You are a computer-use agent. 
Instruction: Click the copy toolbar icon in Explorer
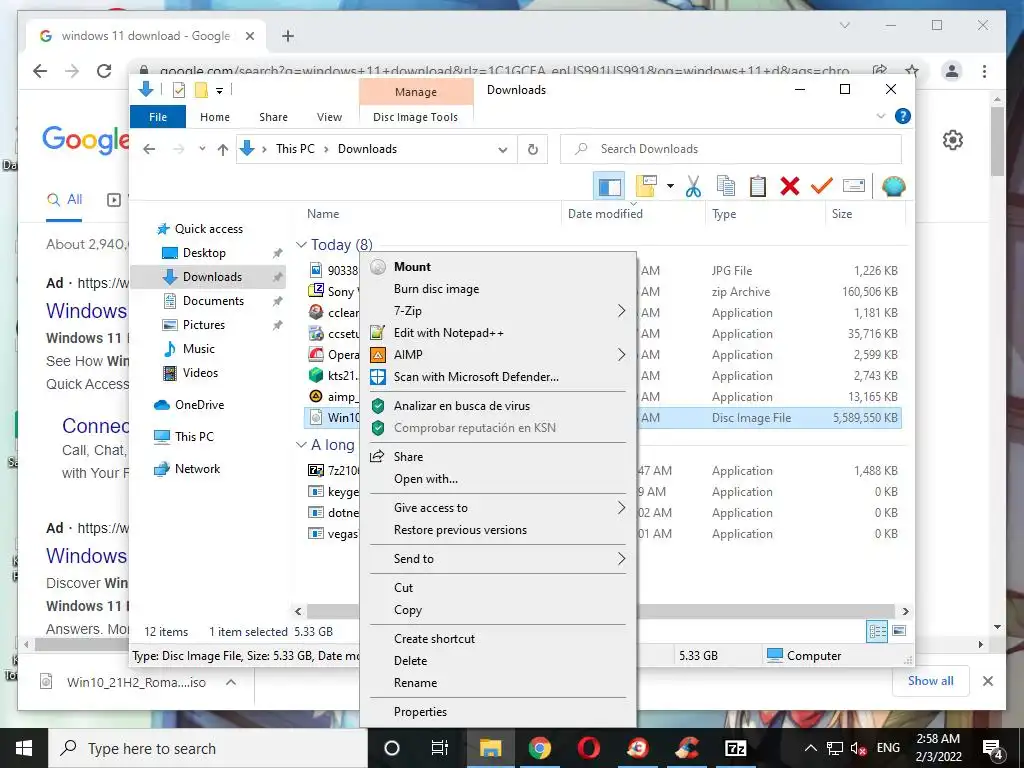(x=726, y=187)
